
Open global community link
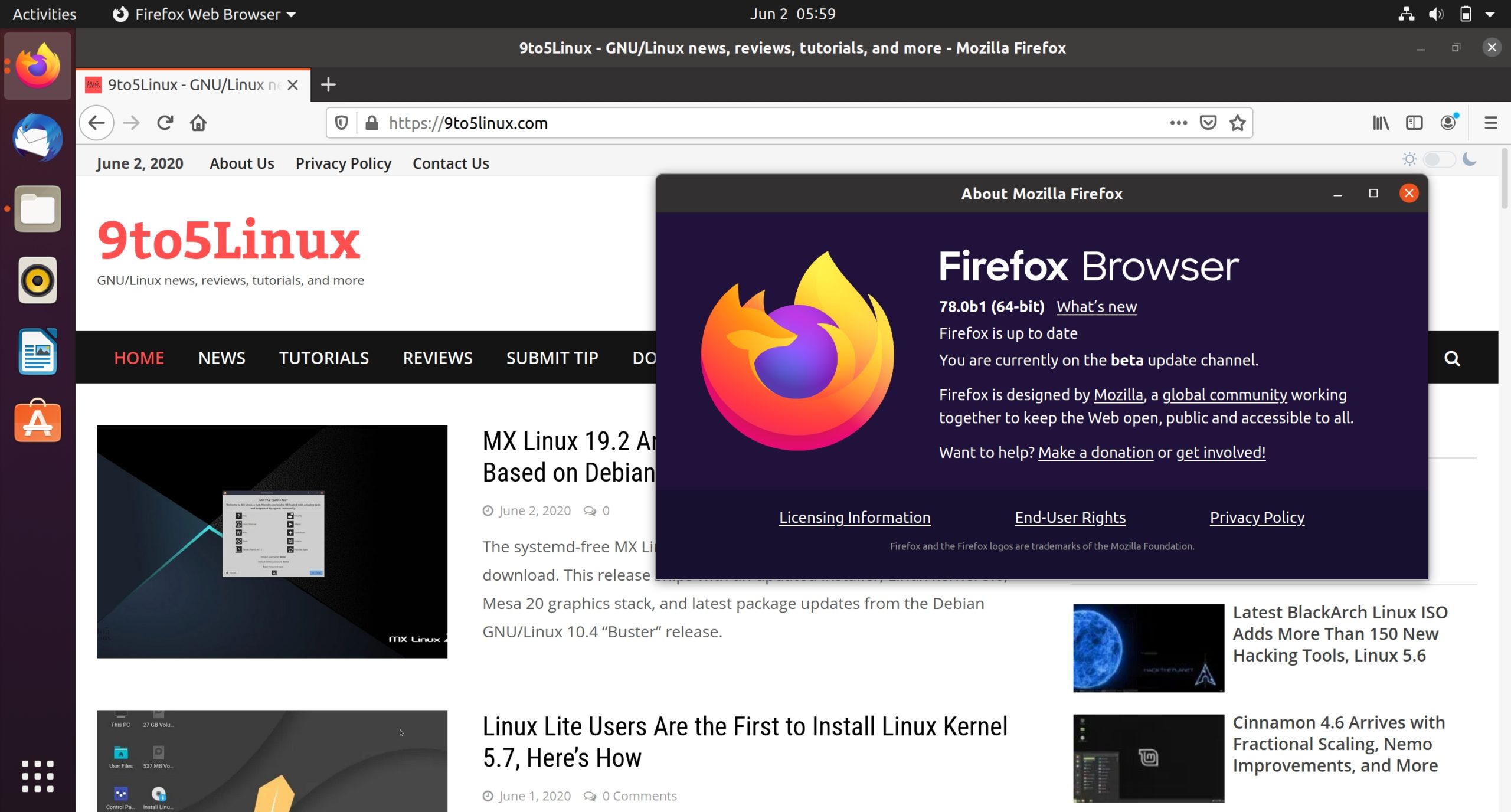pyautogui.click(x=1224, y=395)
